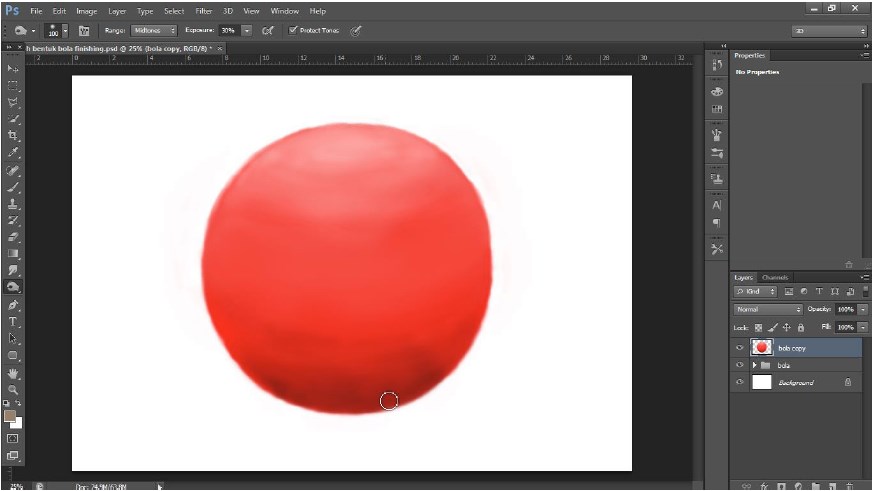
Task: Open the Filter menu
Action: point(203,11)
